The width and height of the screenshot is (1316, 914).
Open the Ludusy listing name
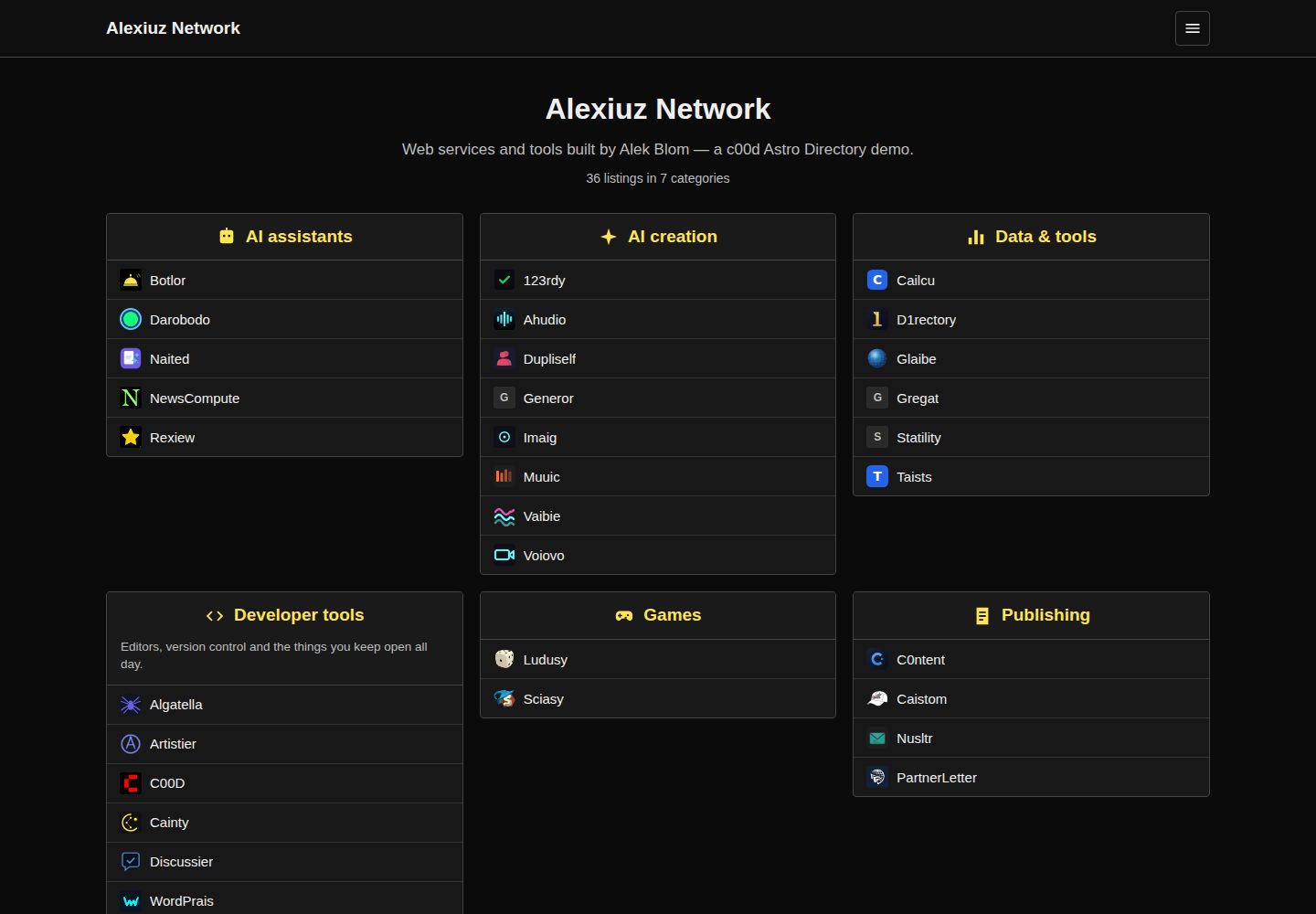point(546,660)
